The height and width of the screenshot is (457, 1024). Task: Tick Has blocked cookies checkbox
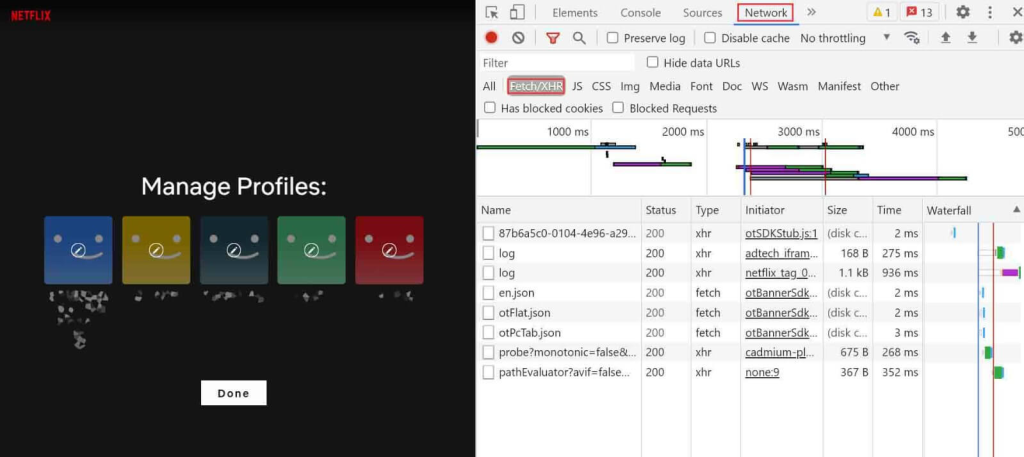tap(490, 108)
